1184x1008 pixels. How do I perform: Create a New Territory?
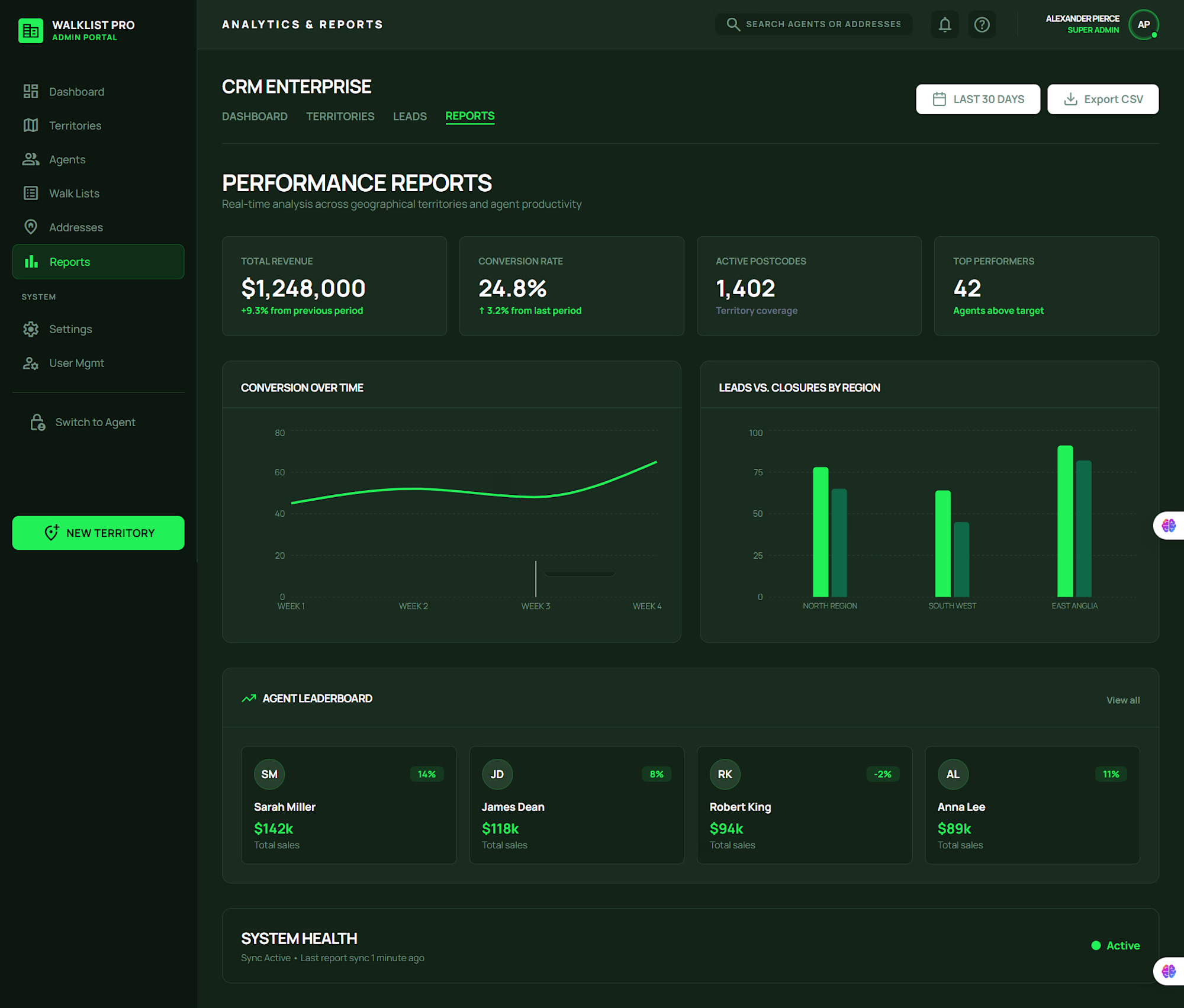click(98, 533)
